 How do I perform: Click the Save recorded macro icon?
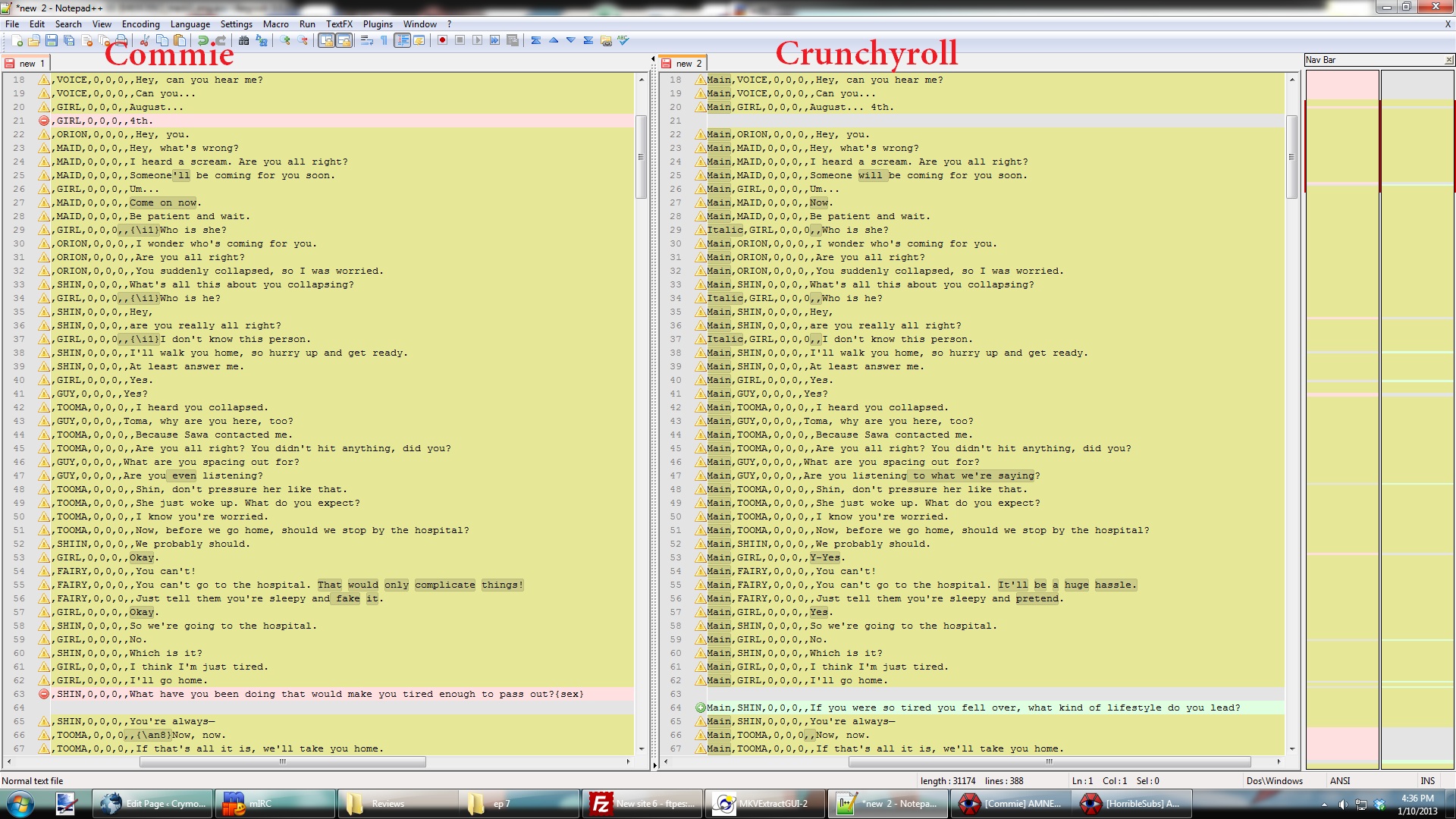[513, 40]
